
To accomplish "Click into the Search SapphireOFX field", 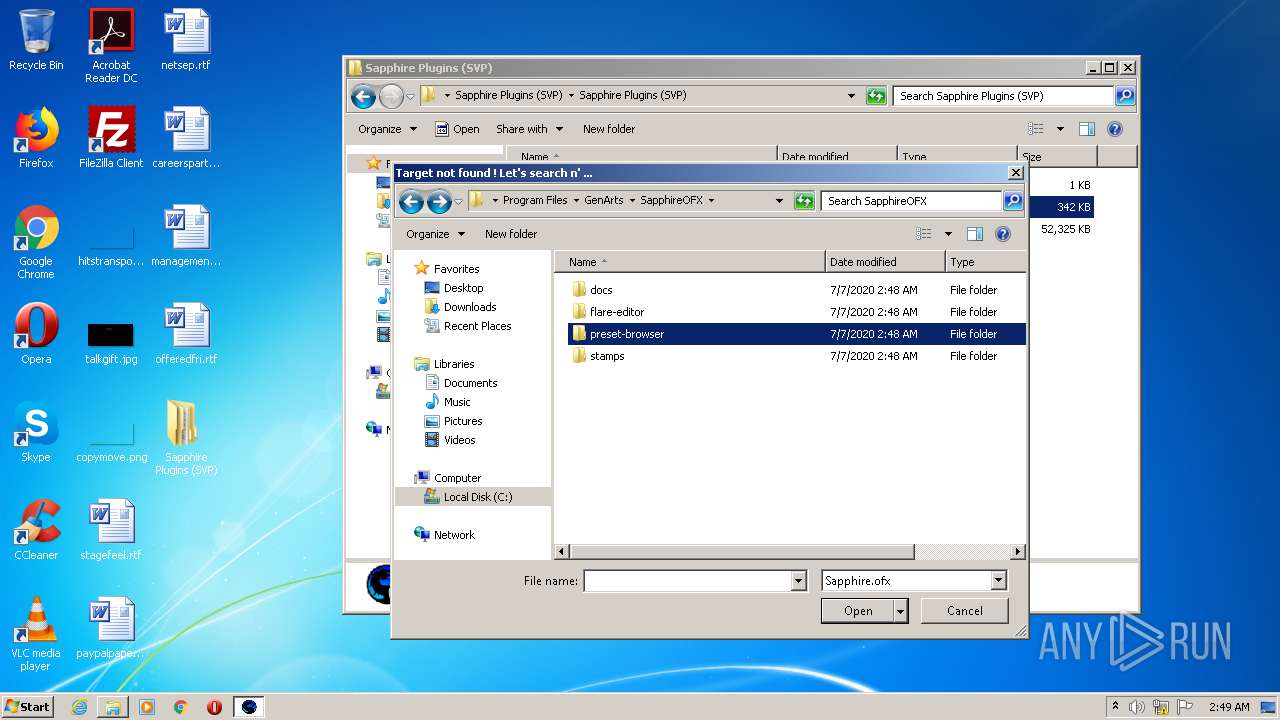I will pyautogui.click(x=911, y=201).
